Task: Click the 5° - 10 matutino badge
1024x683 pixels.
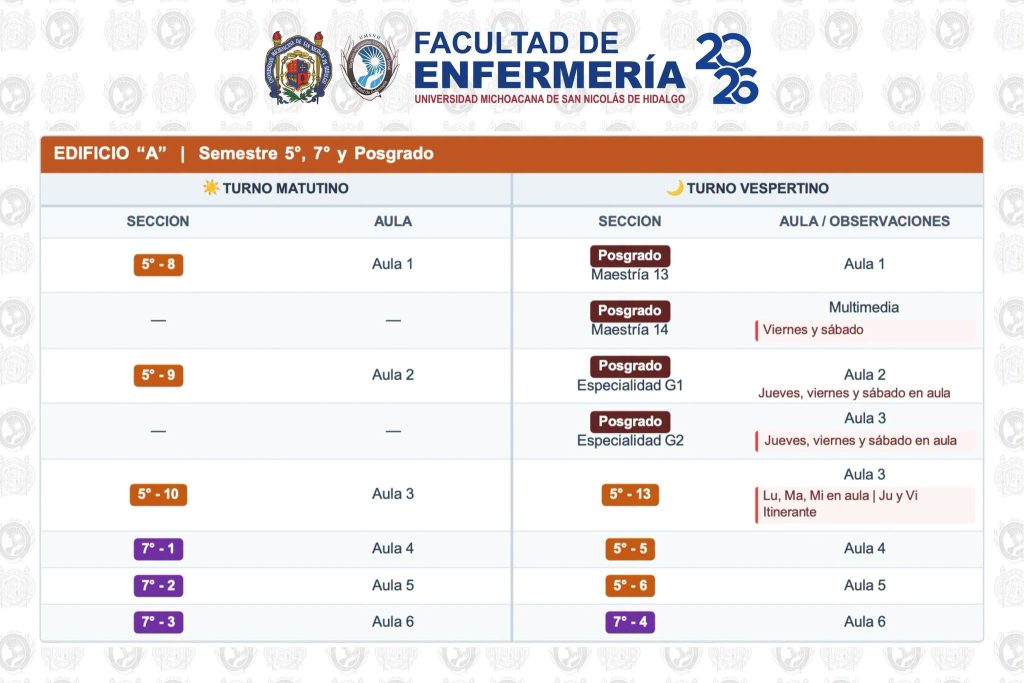Action: tap(158, 494)
